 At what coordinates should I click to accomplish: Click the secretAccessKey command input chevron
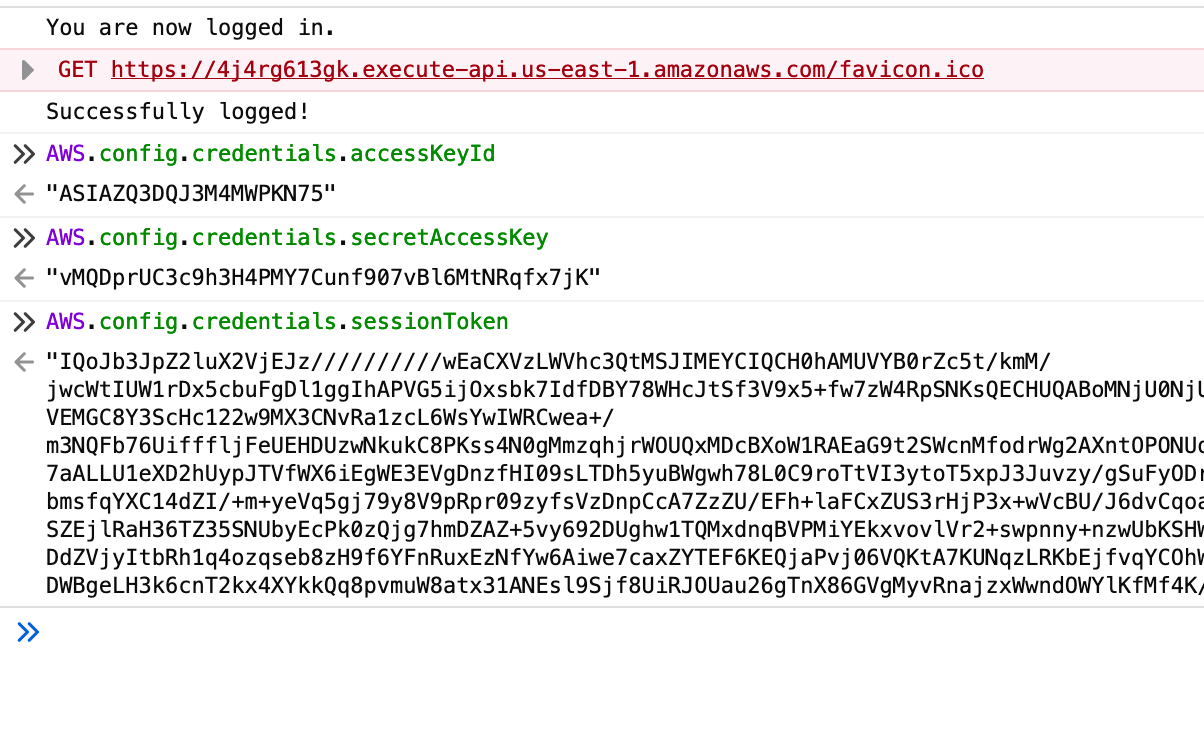[23, 238]
